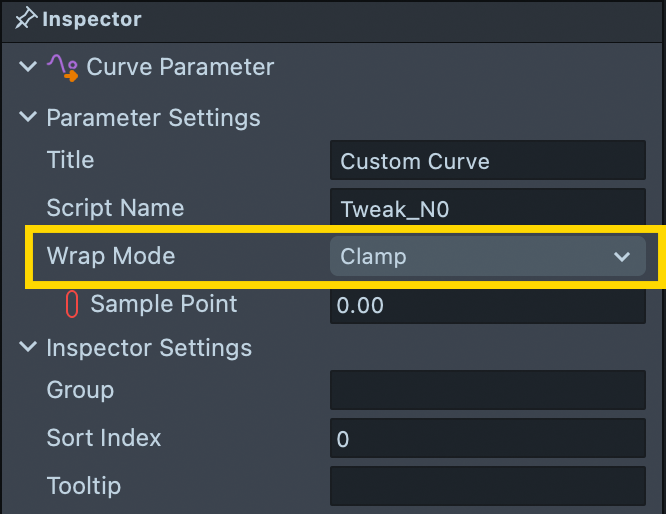The image size is (666, 514).
Task: Click the Script Name field Tweak_N0
Action: click(487, 209)
